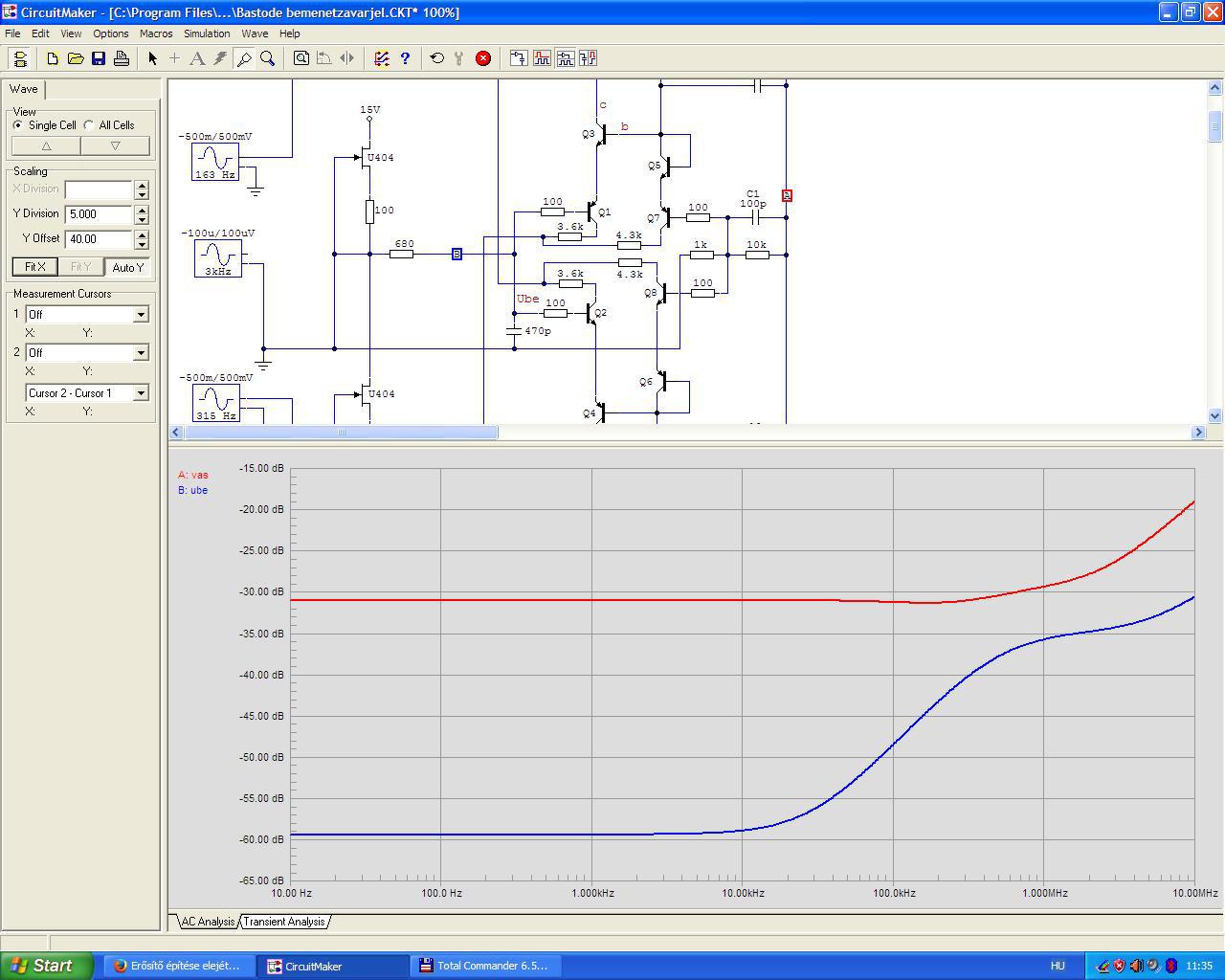
Task: Open the Cursor 2 dropdown
Action: coord(141,352)
